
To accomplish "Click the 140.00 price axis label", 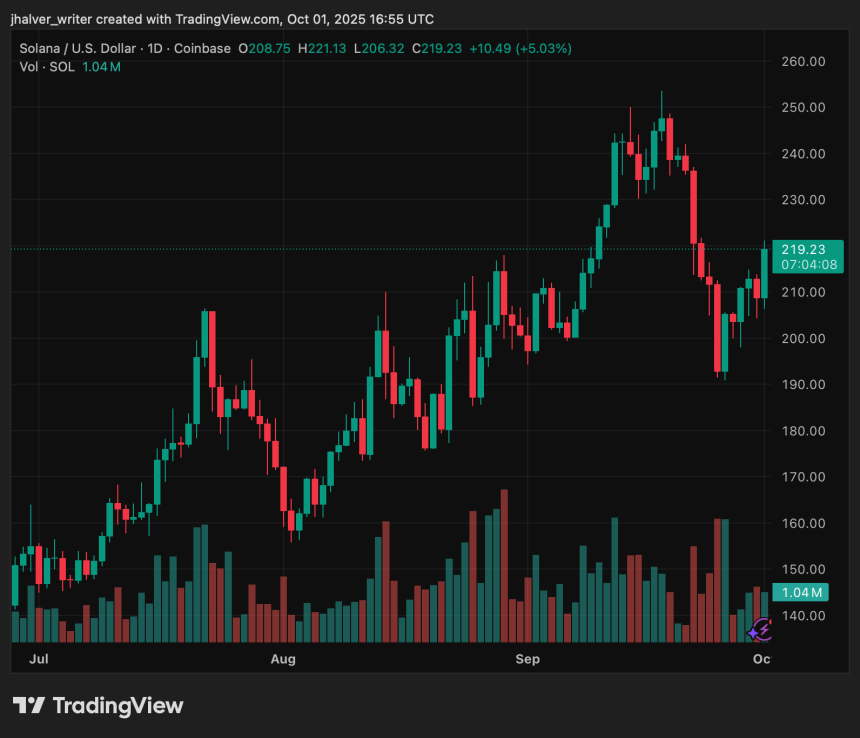I will 803,615.
